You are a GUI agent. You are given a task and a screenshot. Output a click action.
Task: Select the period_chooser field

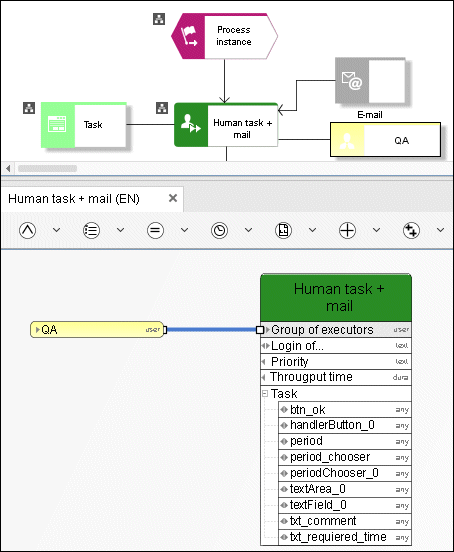point(345,457)
